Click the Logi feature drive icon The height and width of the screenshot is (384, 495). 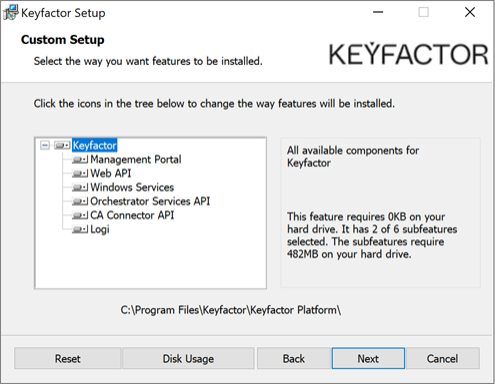[x=80, y=230]
